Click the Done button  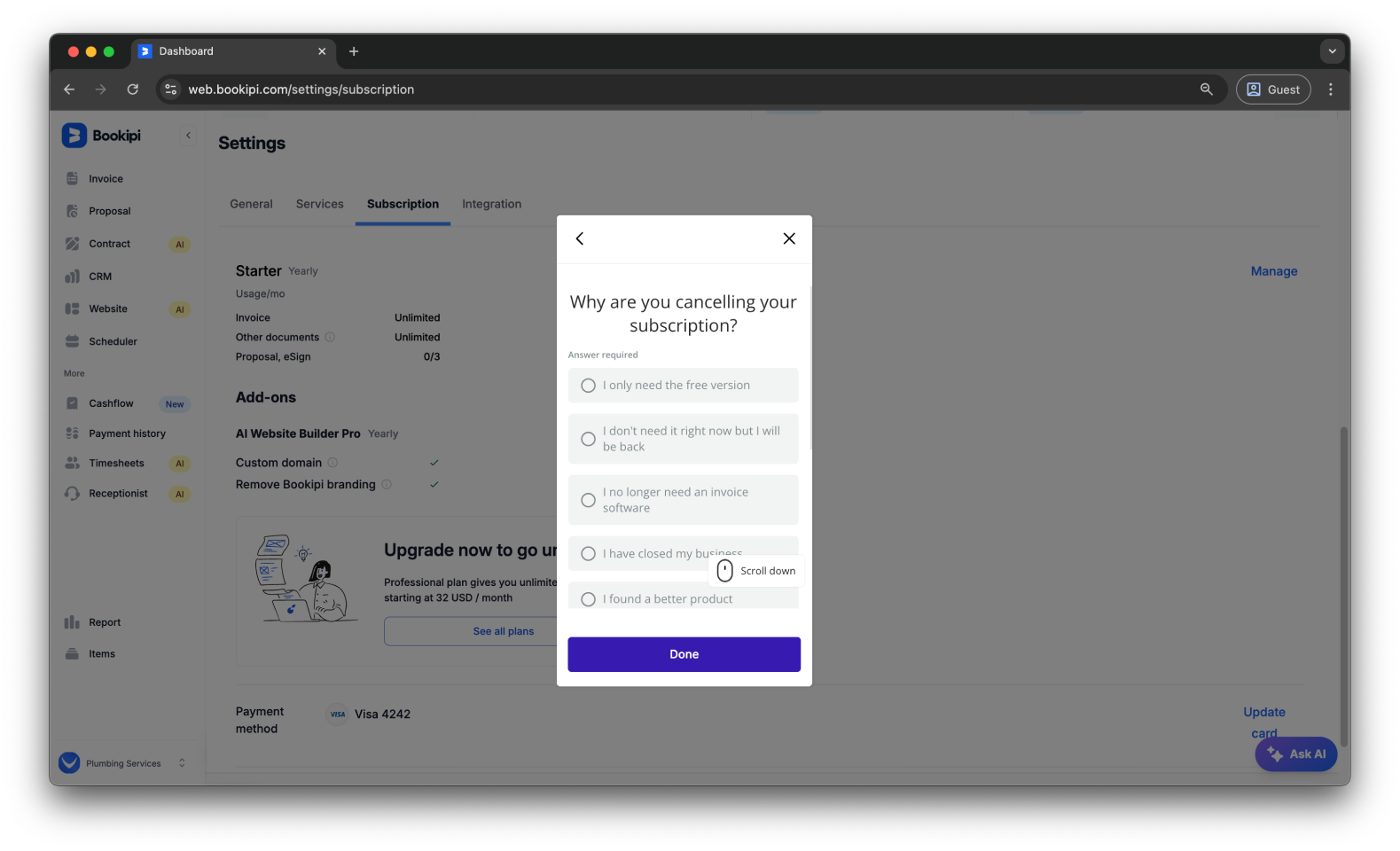pos(684,654)
